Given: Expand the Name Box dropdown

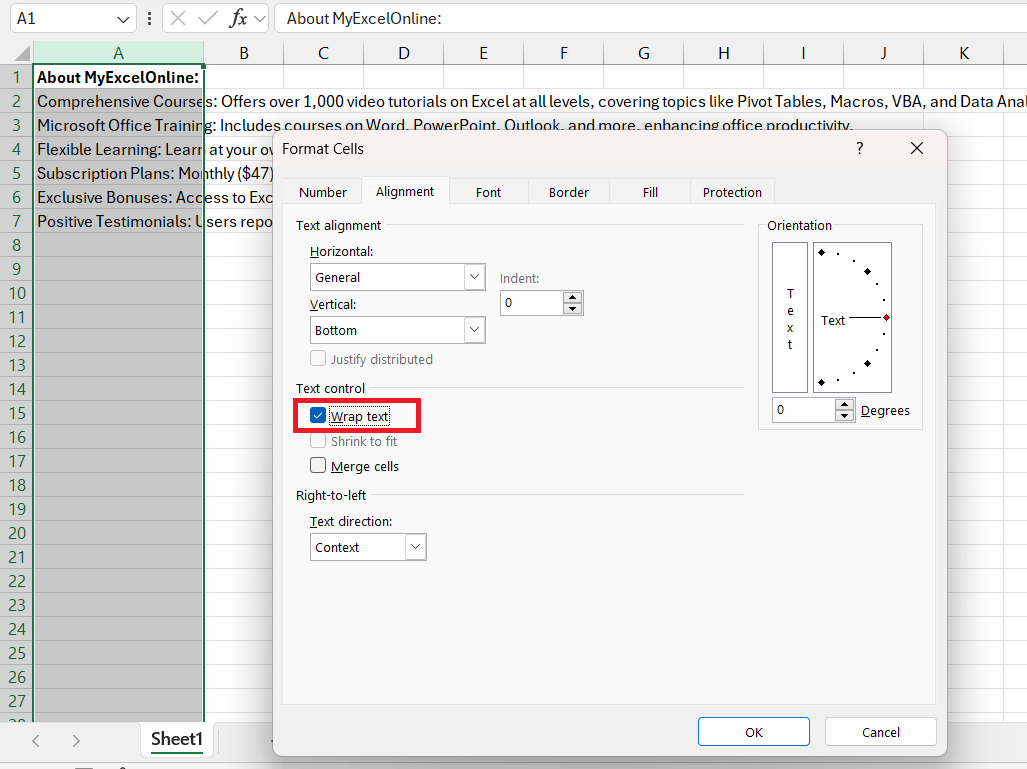Looking at the screenshot, I should [x=122, y=19].
